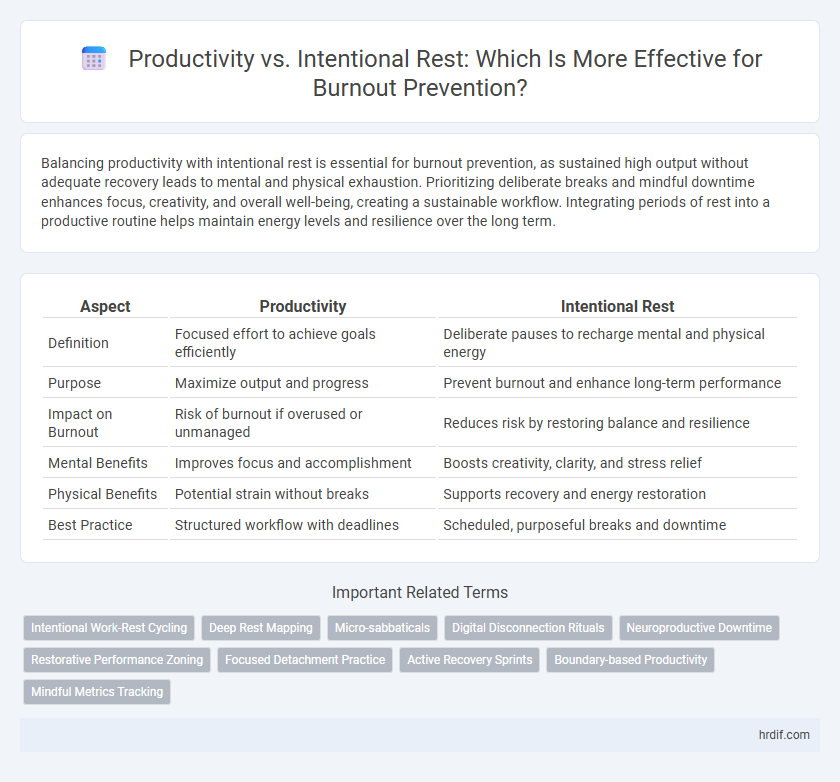Click 'Structured workflow with deadlines' cell
Screen dimensions: 840x782
(303, 525)
